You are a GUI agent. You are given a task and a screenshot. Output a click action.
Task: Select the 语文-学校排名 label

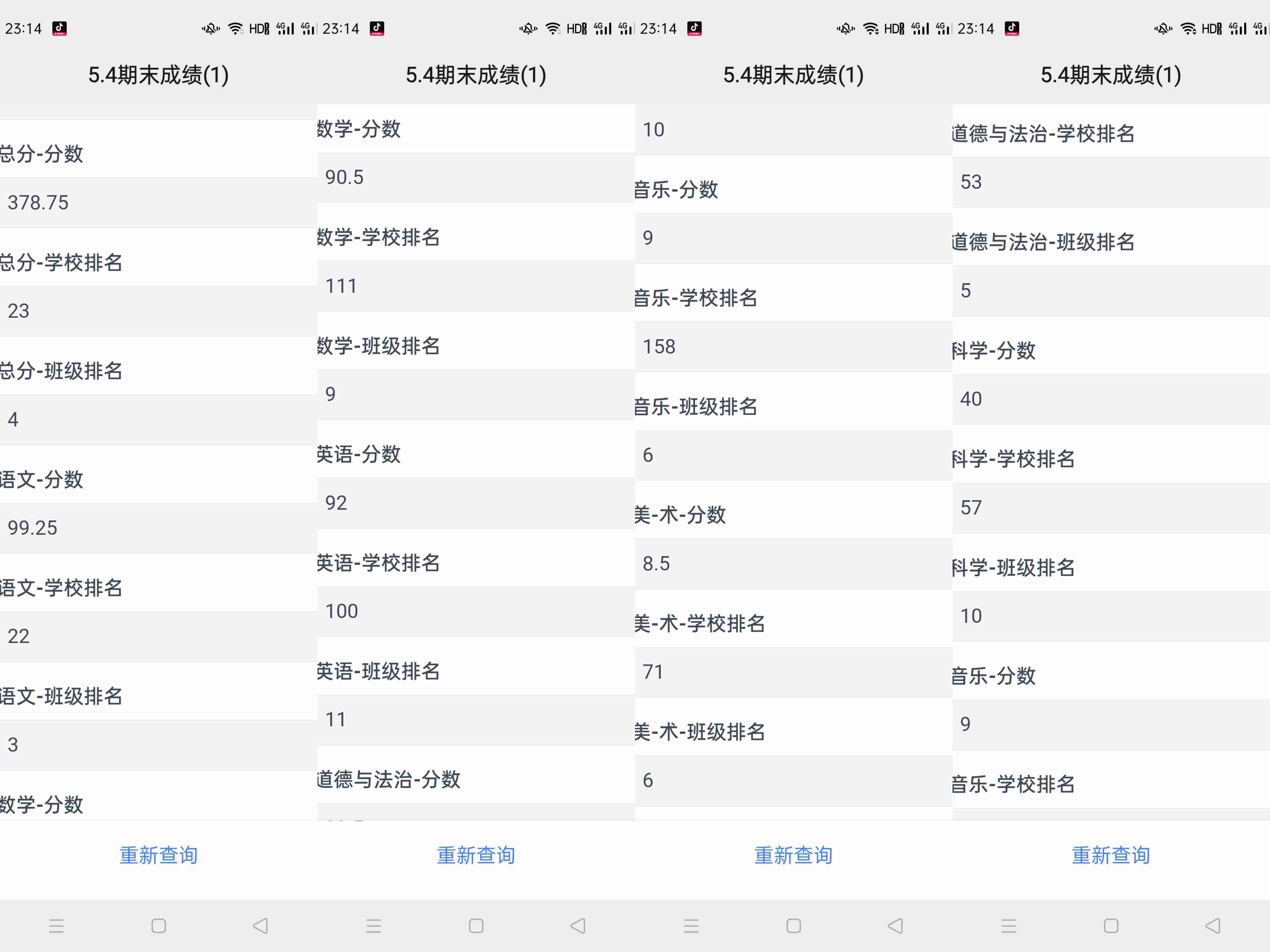(61, 588)
